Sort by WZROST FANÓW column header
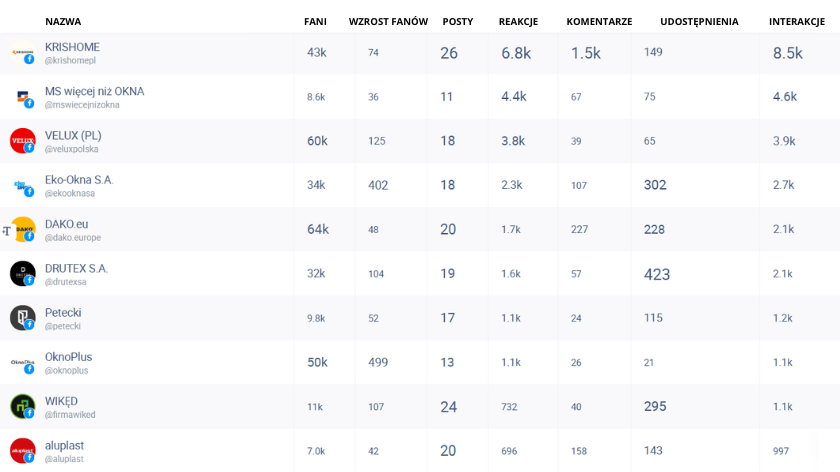Viewport: 840px width, 472px height. [x=388, y=21]
